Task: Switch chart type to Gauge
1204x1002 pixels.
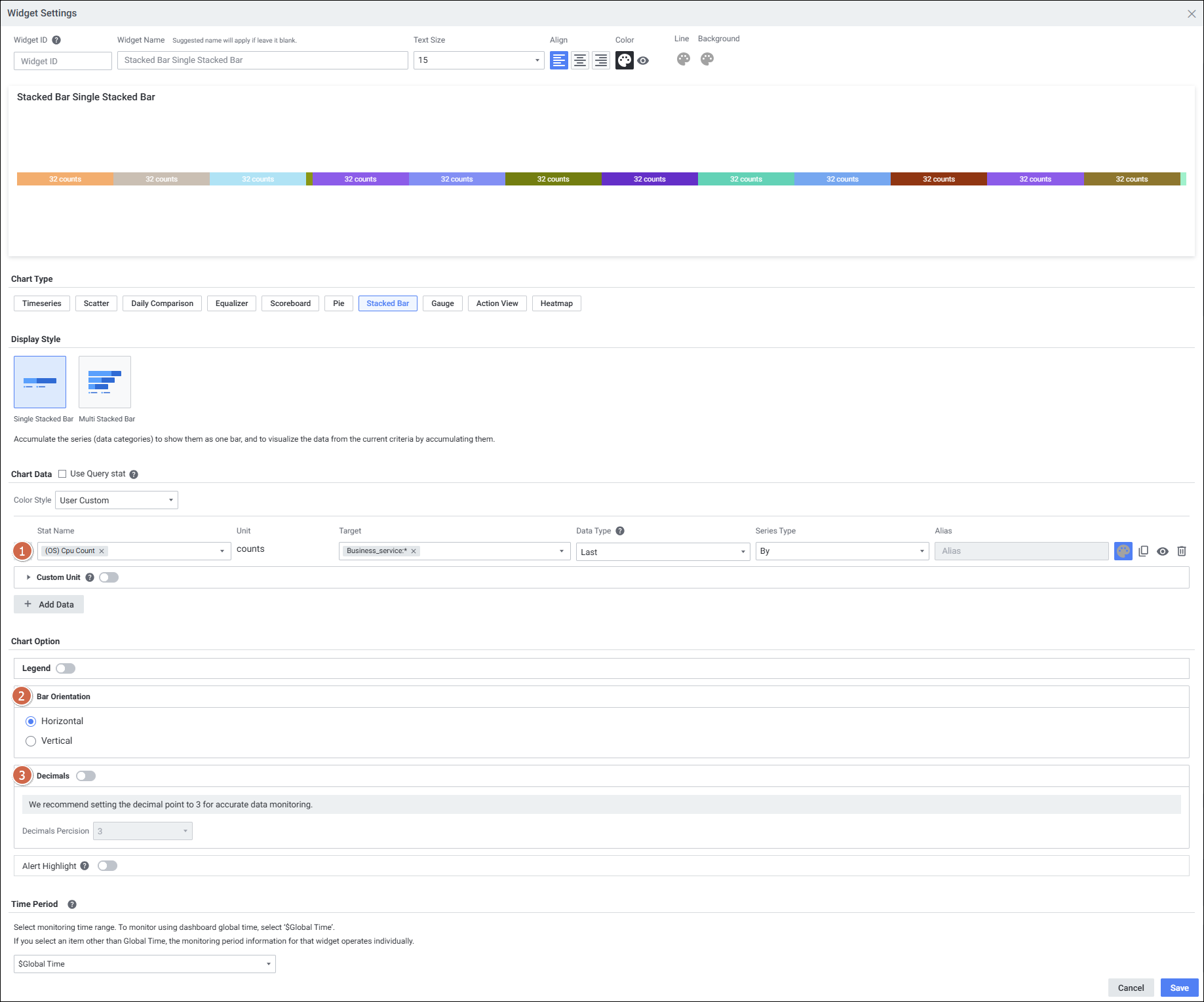Action: tap(442, 303)
